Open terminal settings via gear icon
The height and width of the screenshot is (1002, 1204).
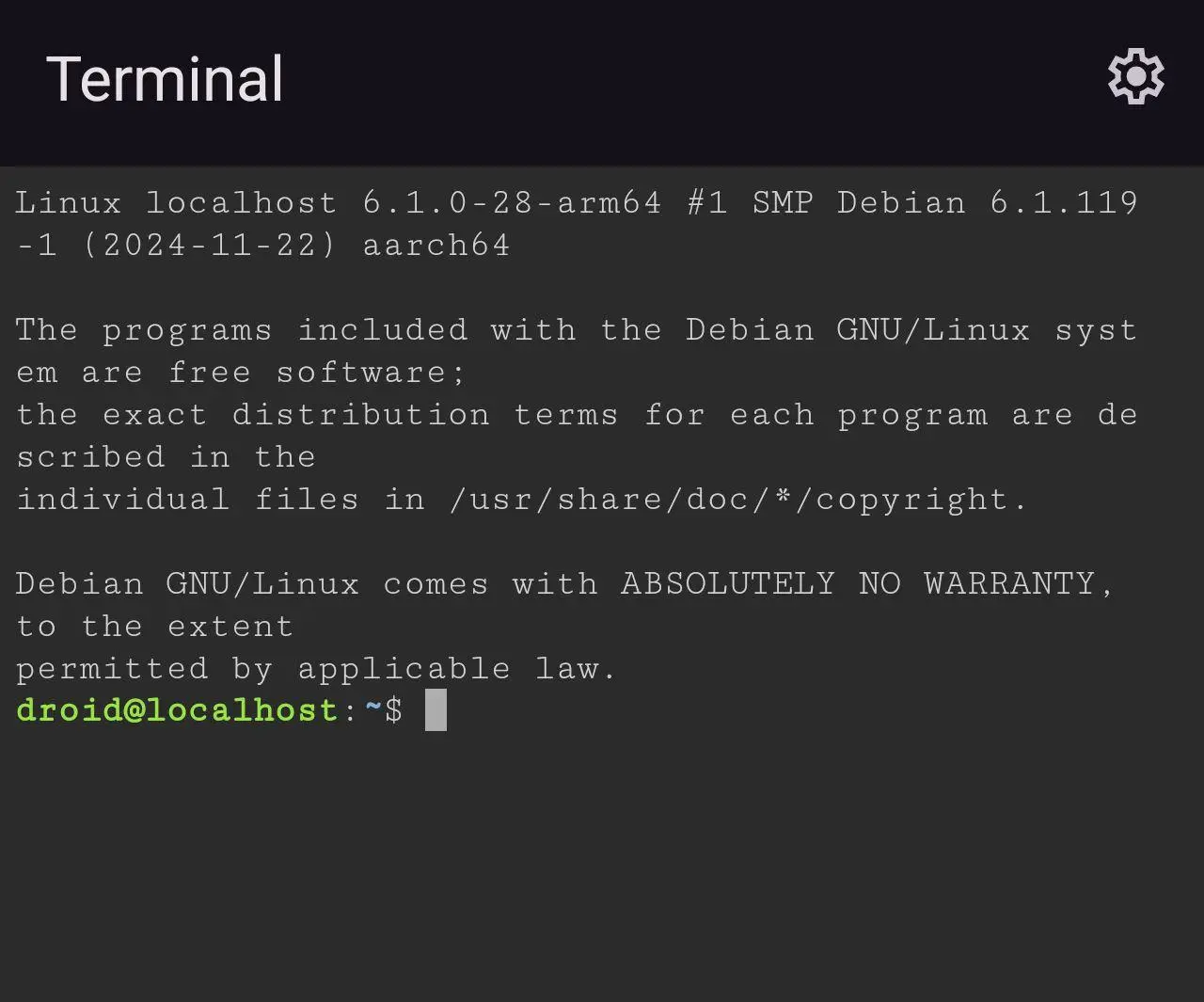[x=1135, y=76]
